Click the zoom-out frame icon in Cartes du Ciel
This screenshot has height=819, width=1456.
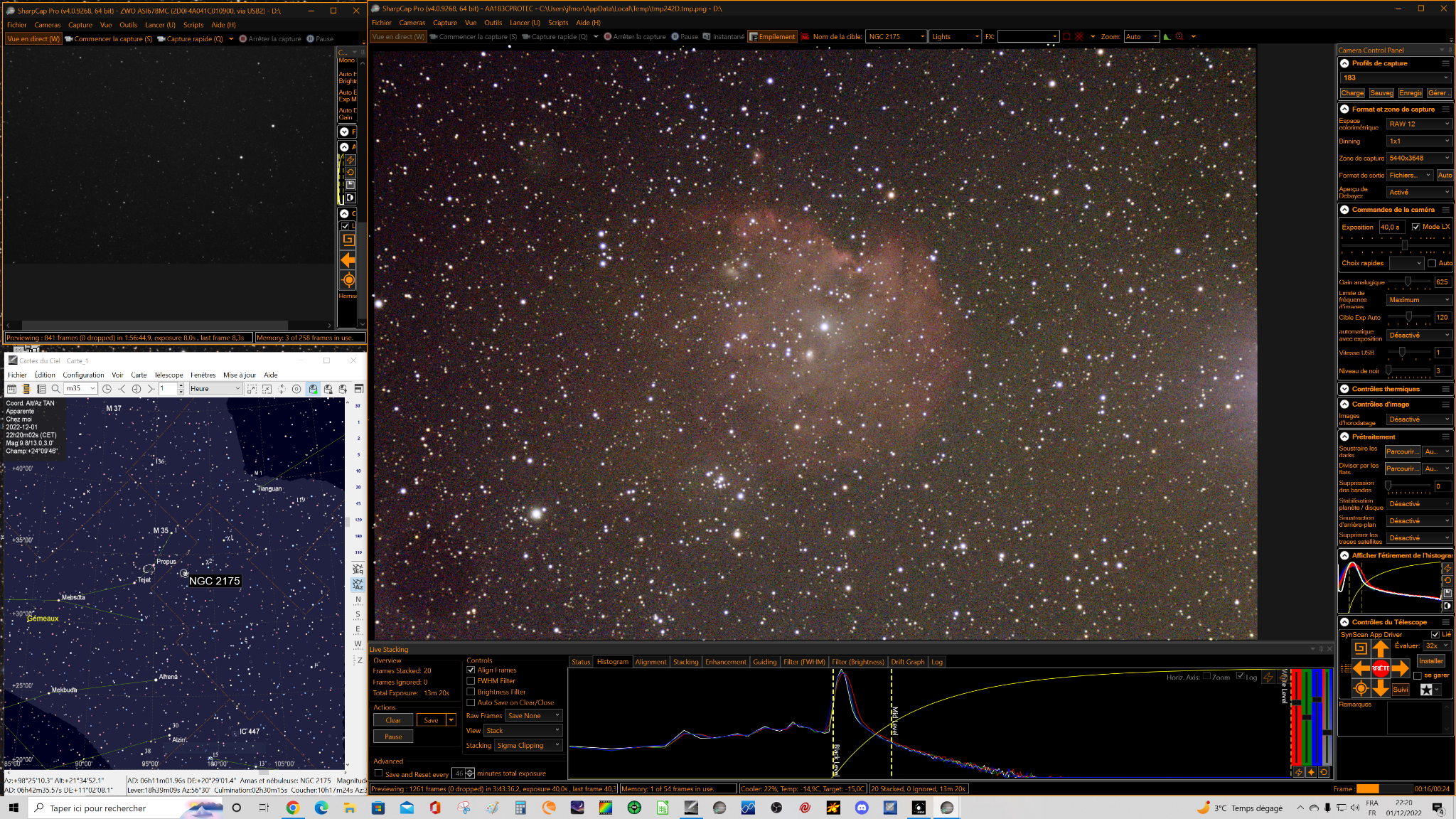pyautogui.click(x=267, y=389)
